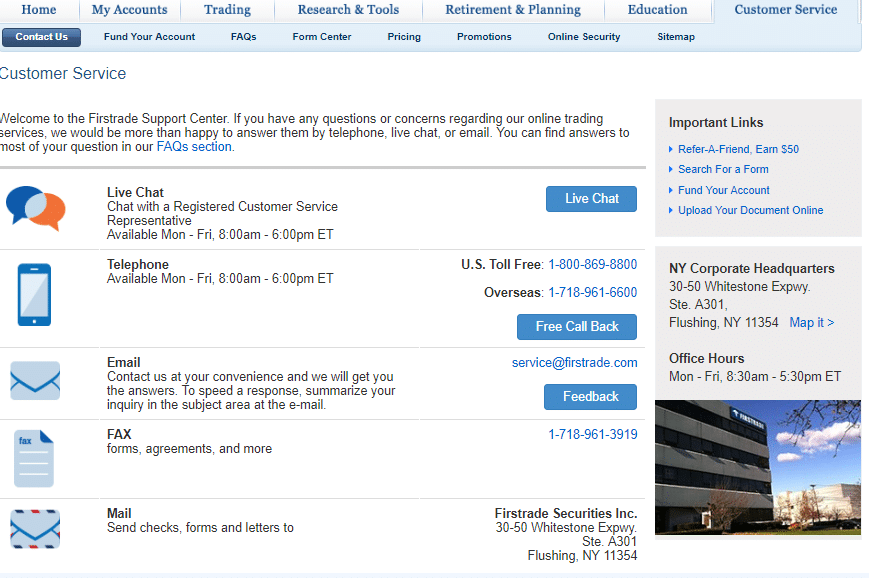
Task: Open the Sitemap submenu item
Action: click(x=676, y=37)
